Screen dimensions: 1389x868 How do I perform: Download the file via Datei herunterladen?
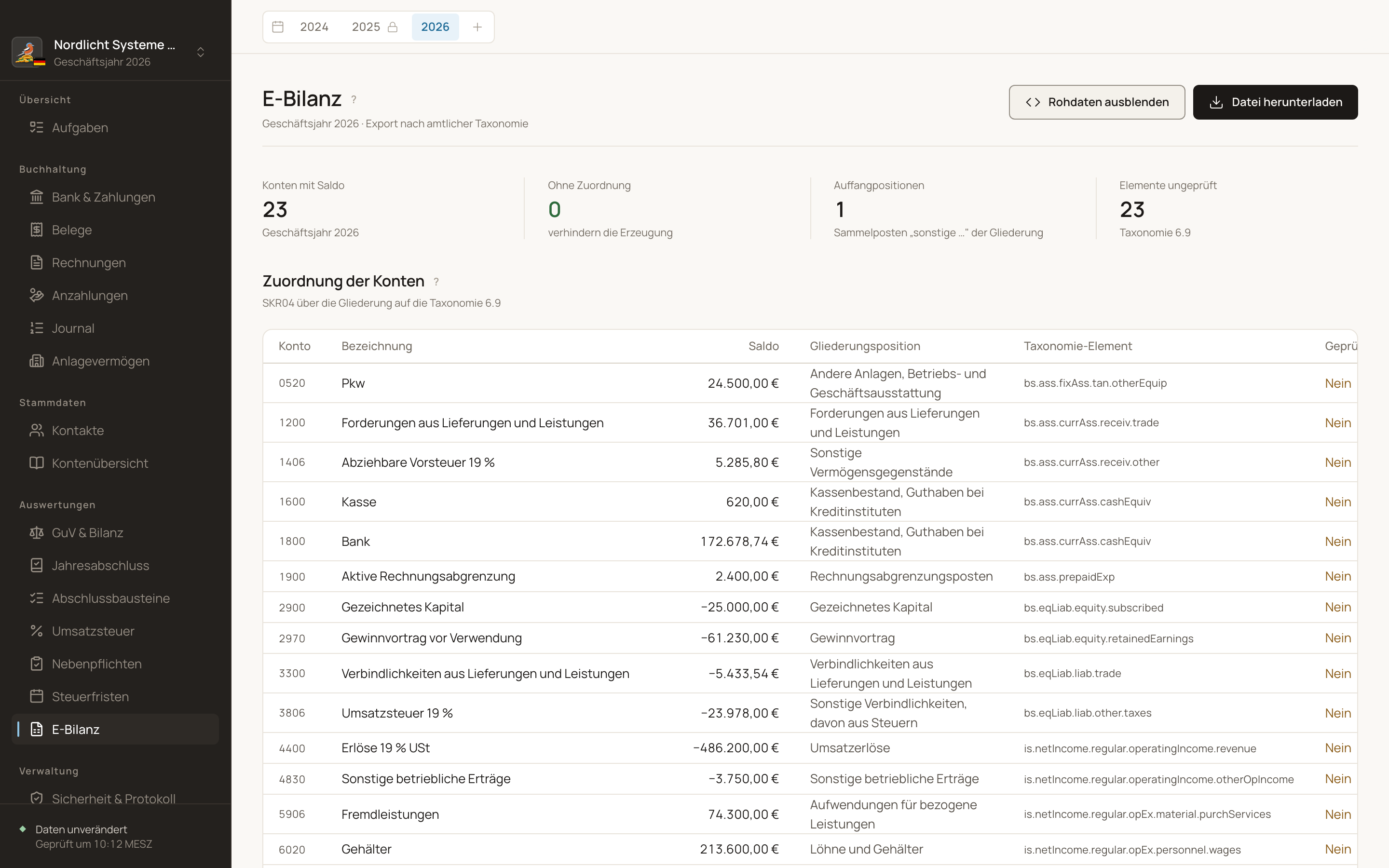point(1275,102)
